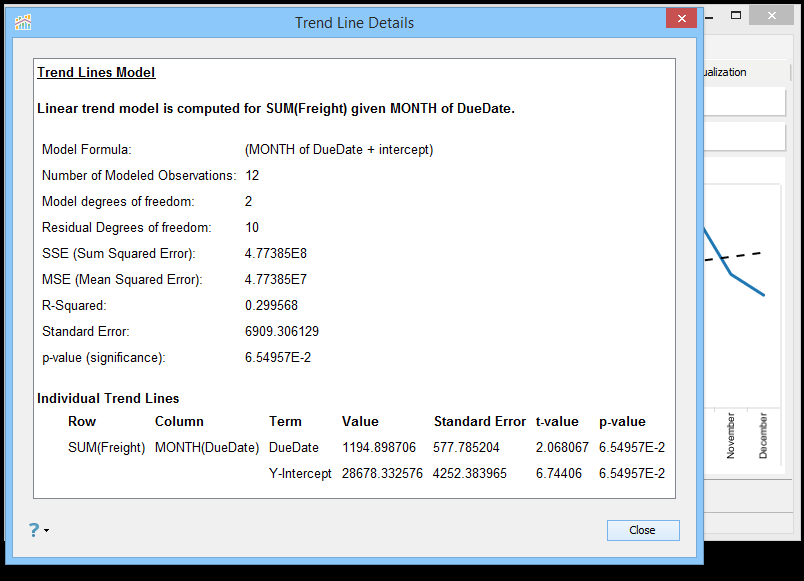Viewport: 804px width, 581px height.
Task: Click the Model Formula text
Action: [x=339, y=150]
